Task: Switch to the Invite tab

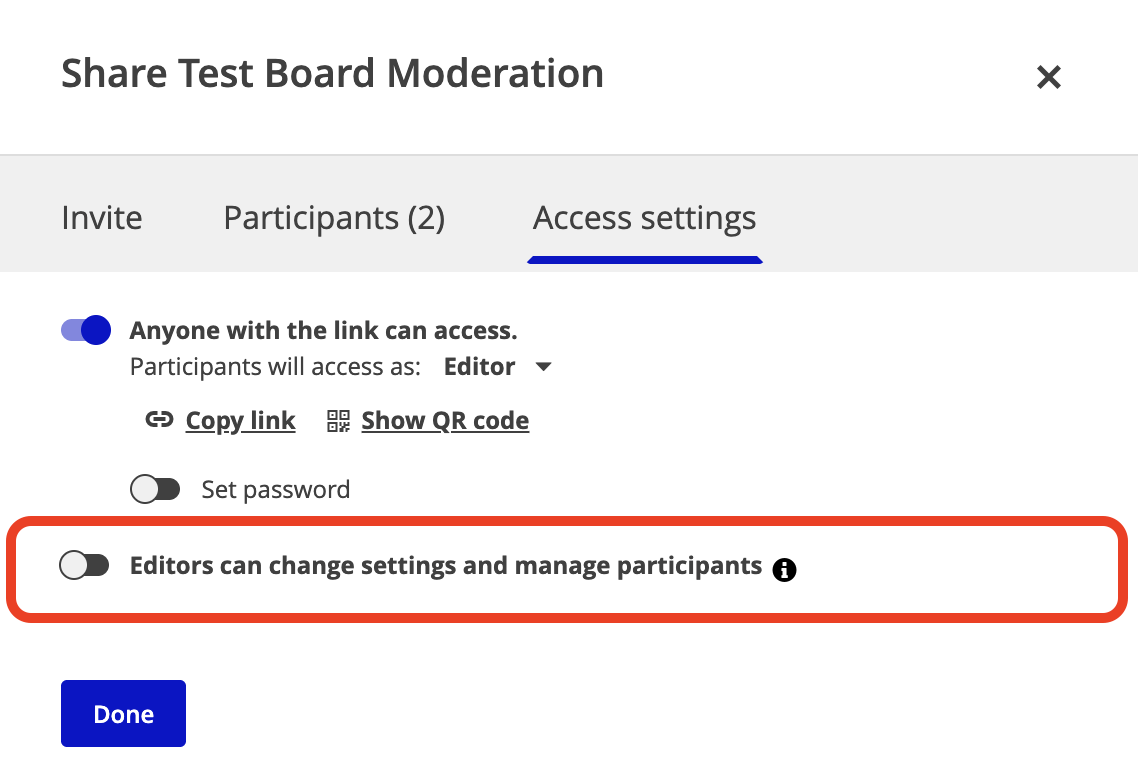Action: [102, 218]
